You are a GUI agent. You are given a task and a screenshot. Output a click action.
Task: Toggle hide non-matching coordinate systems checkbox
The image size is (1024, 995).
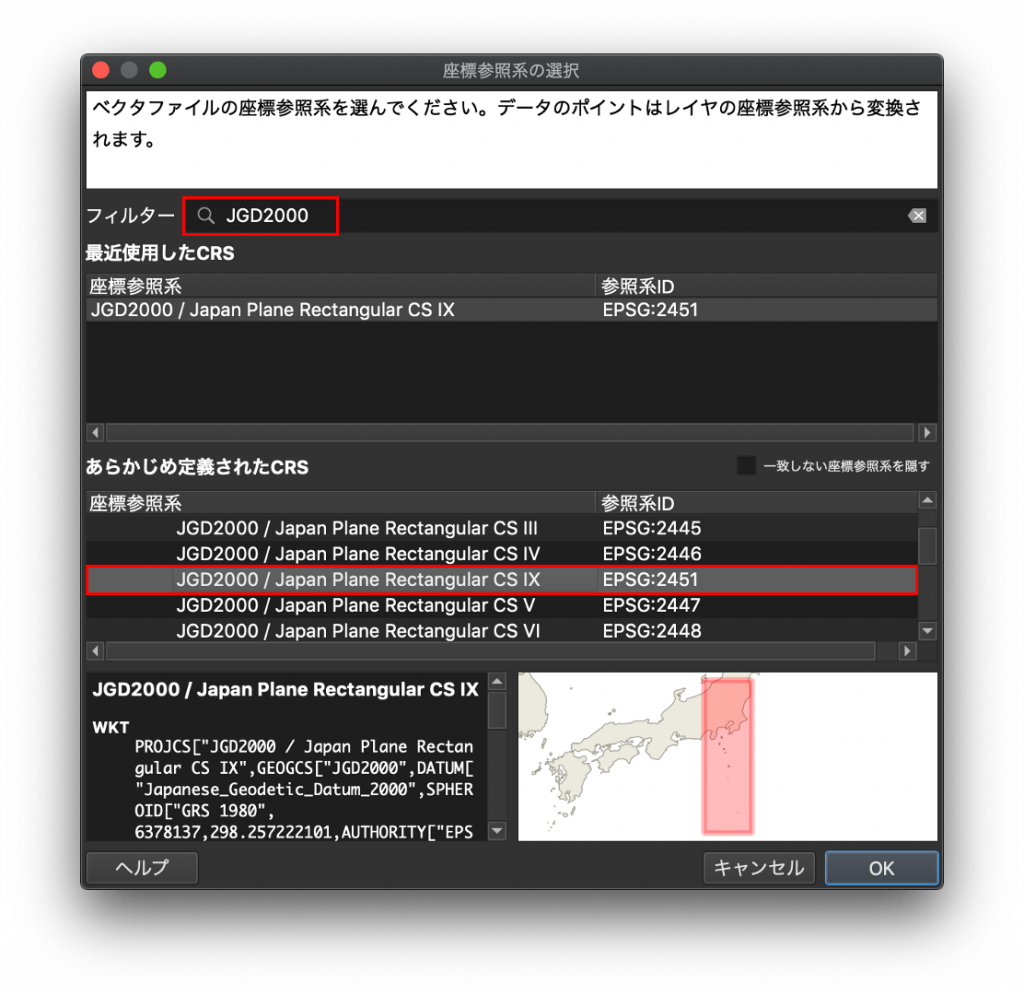pyautogui.click(x=746, y=466)
